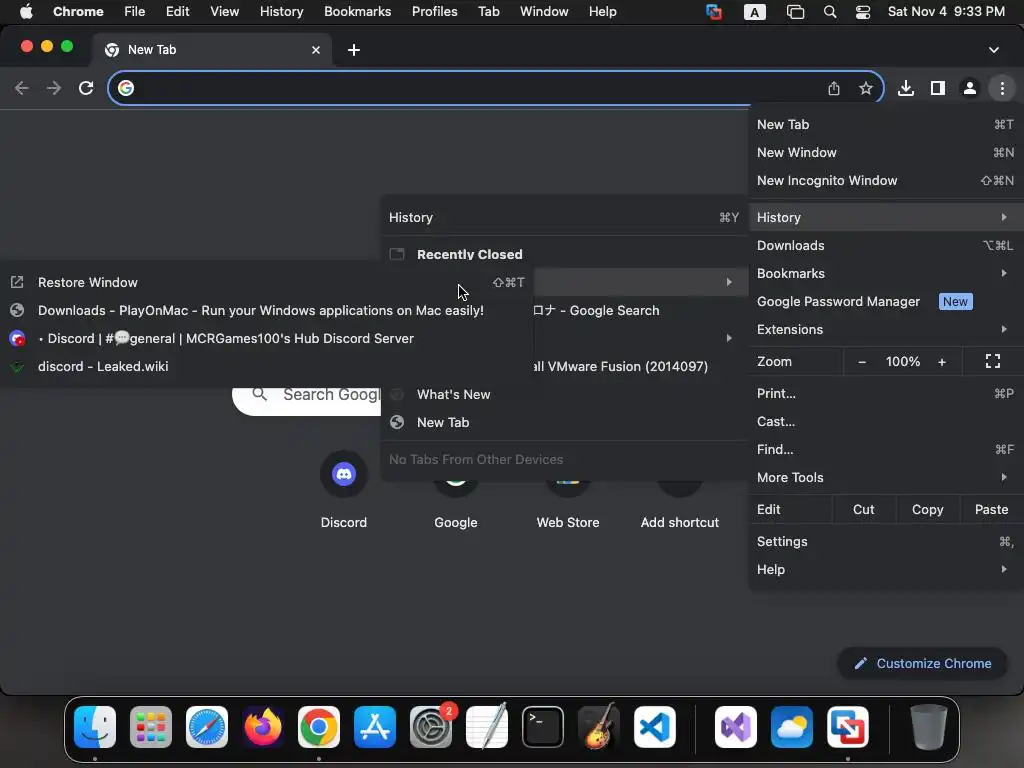This screenshot has width=1024, height=768.
Task: Expand the Help submenu in Chrome menu
Action: pyautogui.click(x=885, y=569)
